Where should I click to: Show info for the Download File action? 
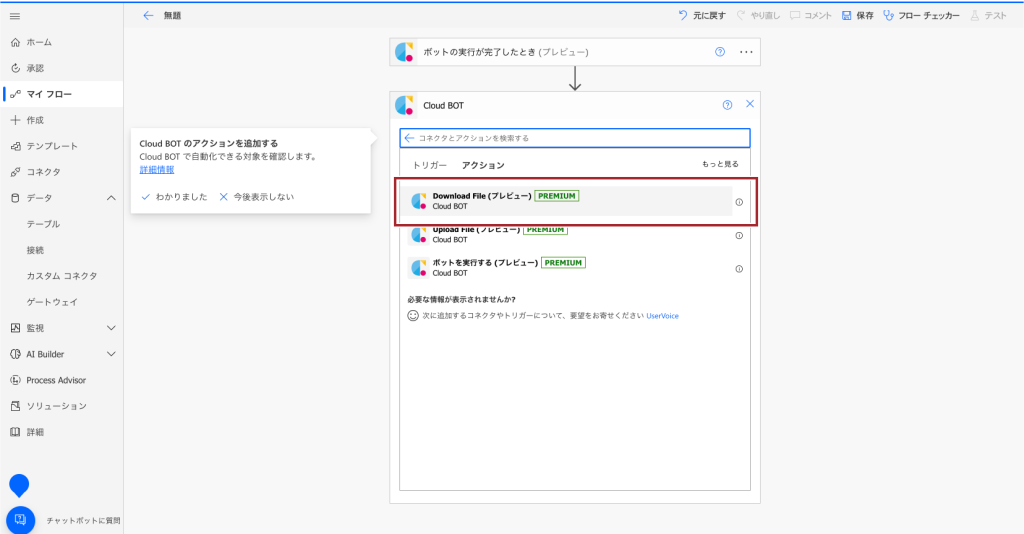tap(739, 202)
